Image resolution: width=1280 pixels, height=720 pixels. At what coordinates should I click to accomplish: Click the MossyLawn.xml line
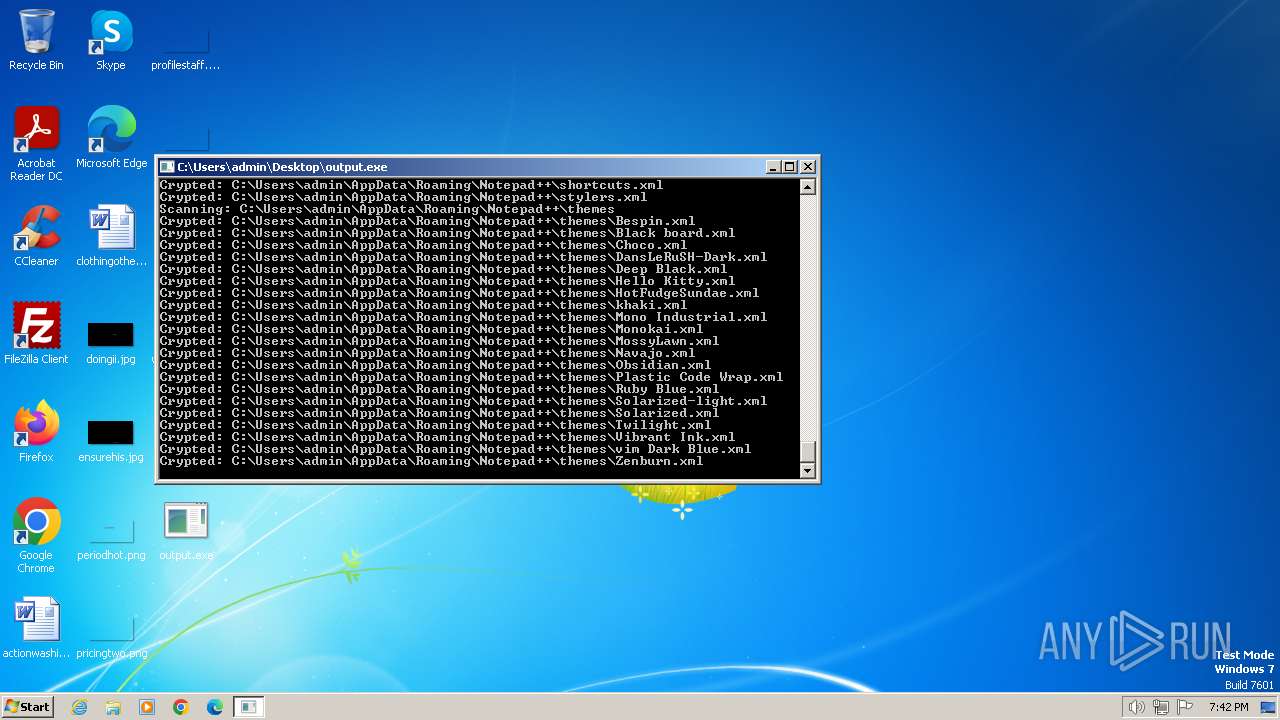(x=439, y=341)
